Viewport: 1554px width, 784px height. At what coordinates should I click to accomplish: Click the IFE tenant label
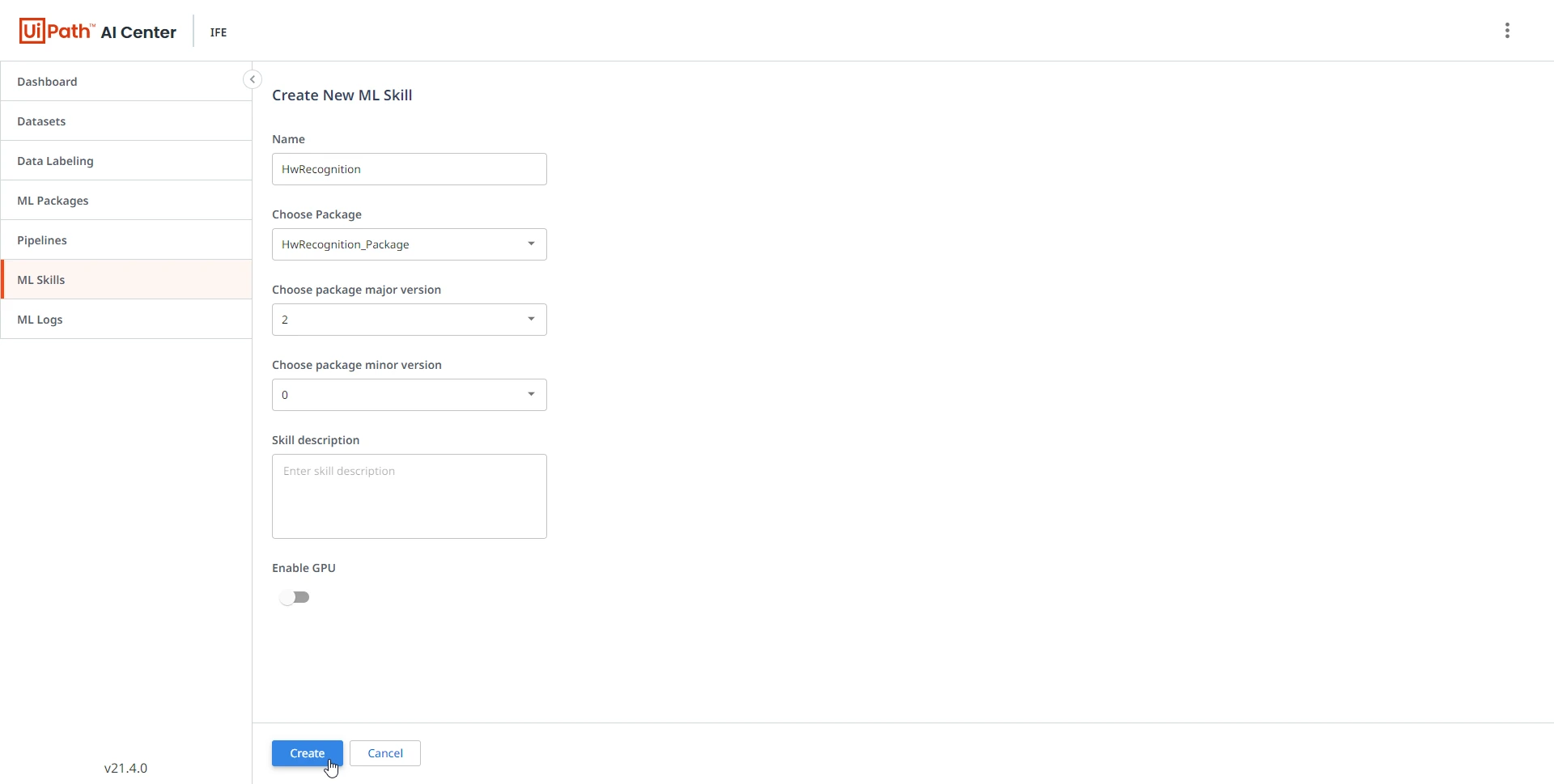tap(219, 32)
